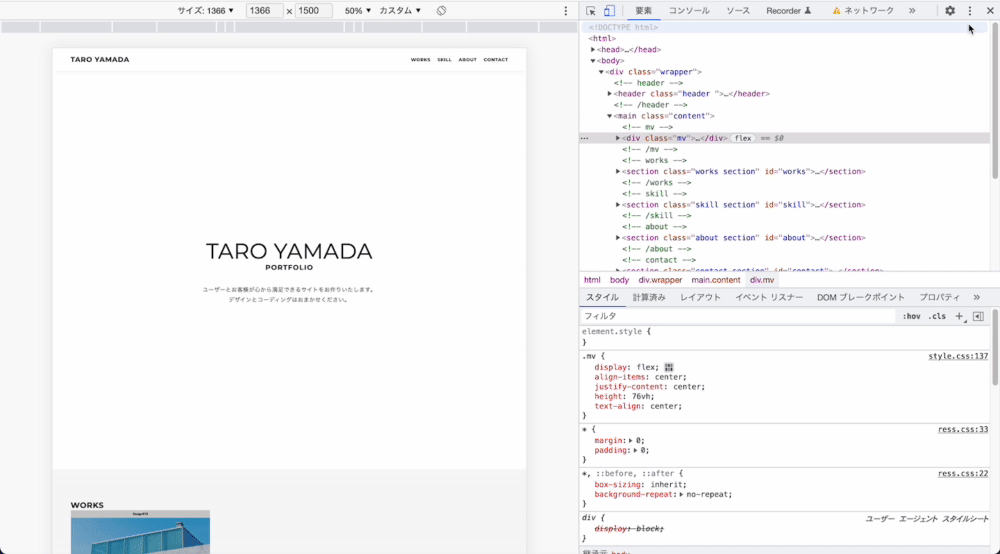Click the rotate screen icon
1000x554 pixels.
tap(441, 11)
